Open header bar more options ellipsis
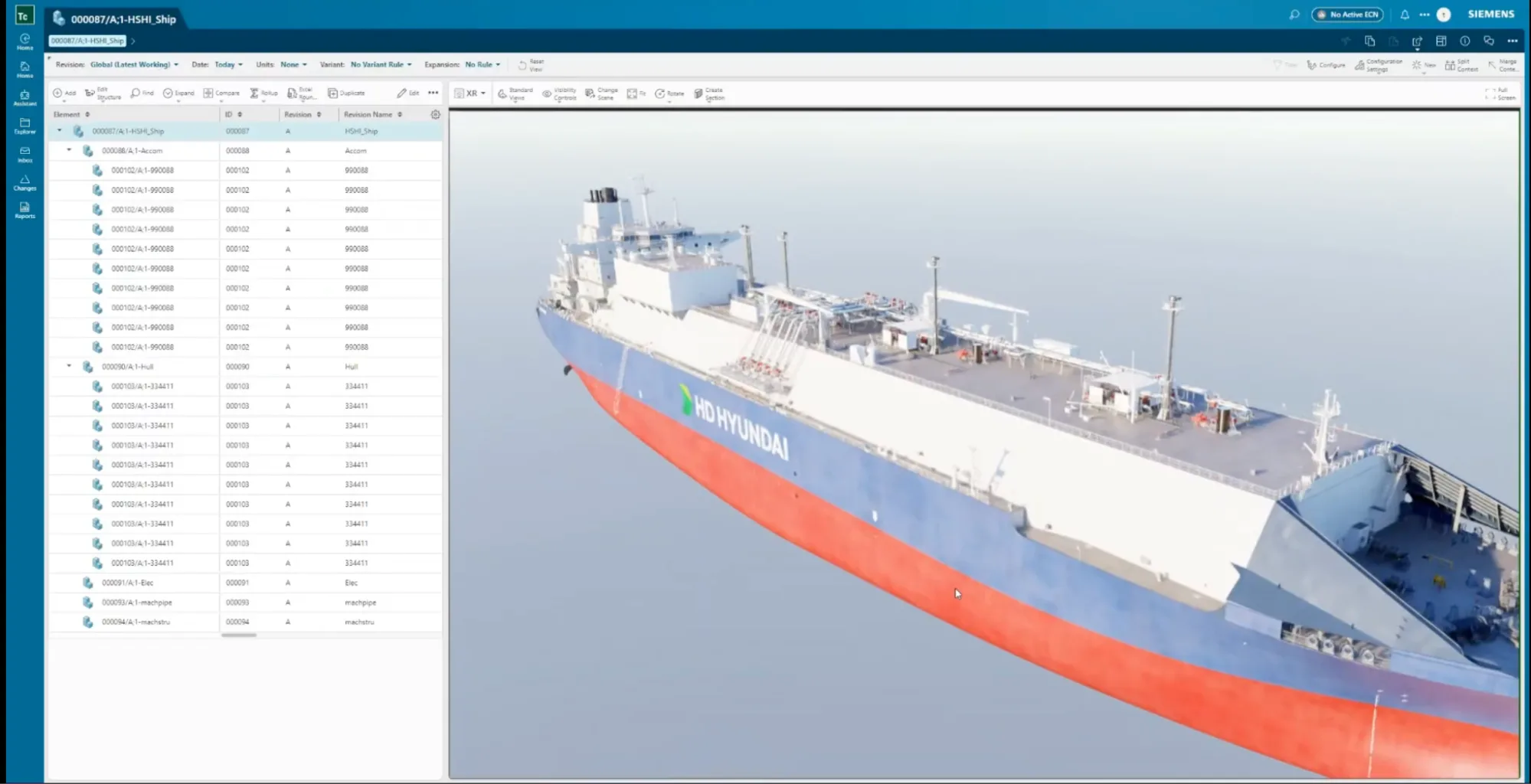This screenshot has width=1531, height=784. (x=1513, y=41)
